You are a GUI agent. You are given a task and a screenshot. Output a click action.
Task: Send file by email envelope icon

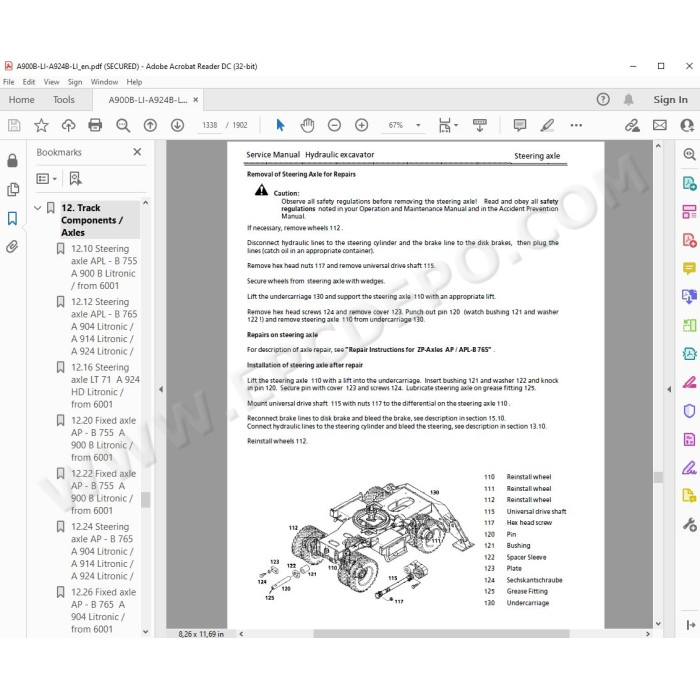pyautogui.click(x=659, y=125)
